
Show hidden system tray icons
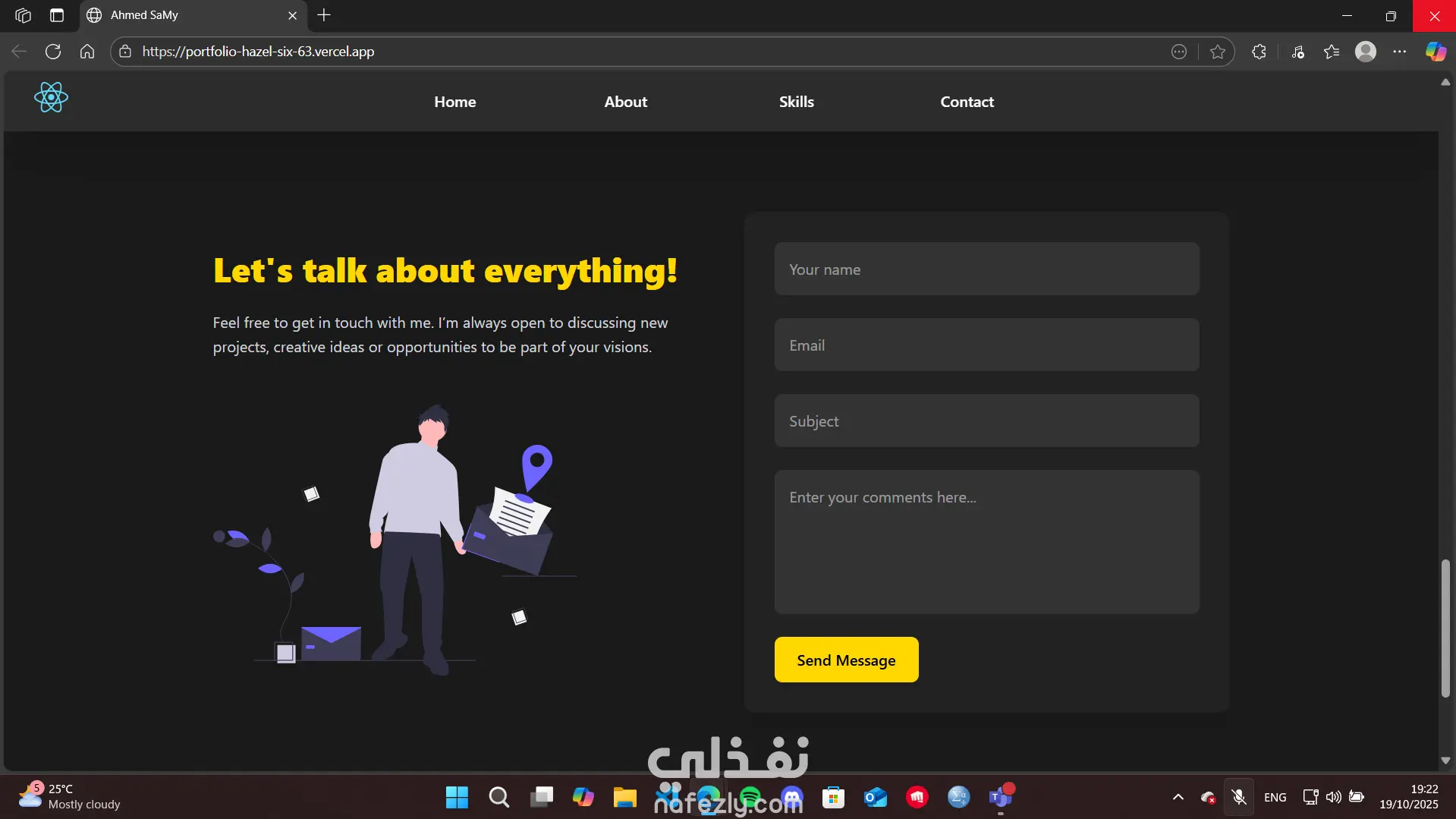pyautogui.click(x=1178, y=797)
